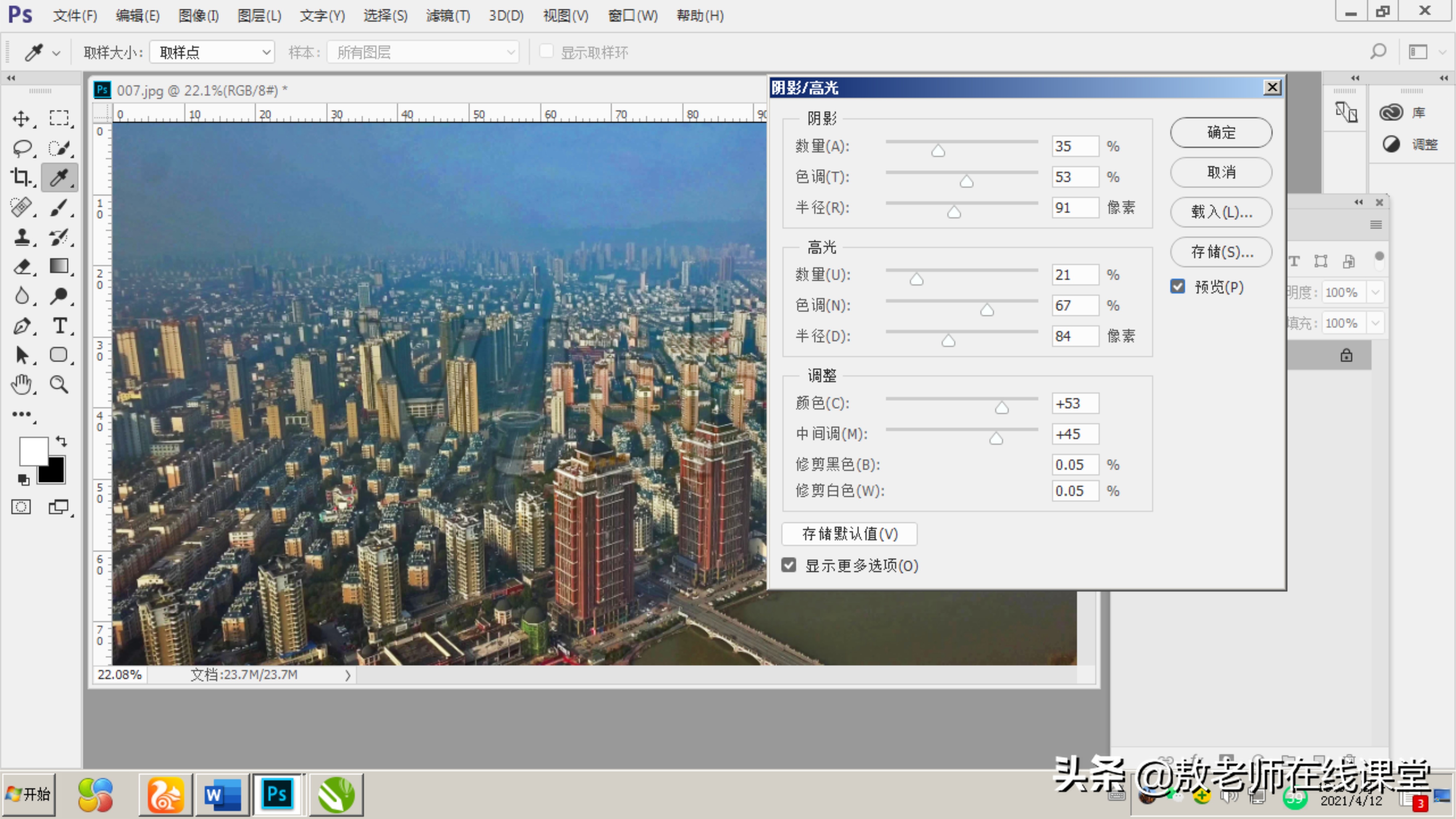Viewport: 1456px width, 819px height.
Task: Select the Rounded Rectangle shape tool
Action: pos(59,355)
